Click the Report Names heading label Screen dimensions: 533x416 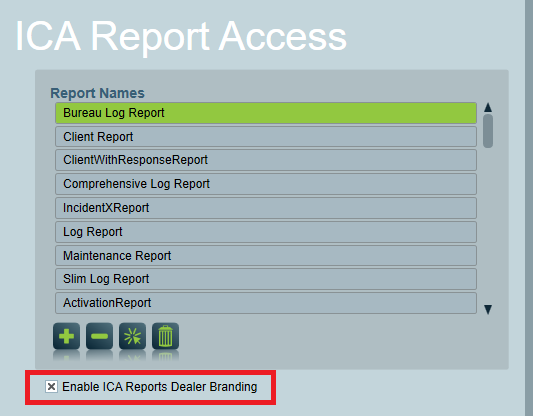[98, 93]
